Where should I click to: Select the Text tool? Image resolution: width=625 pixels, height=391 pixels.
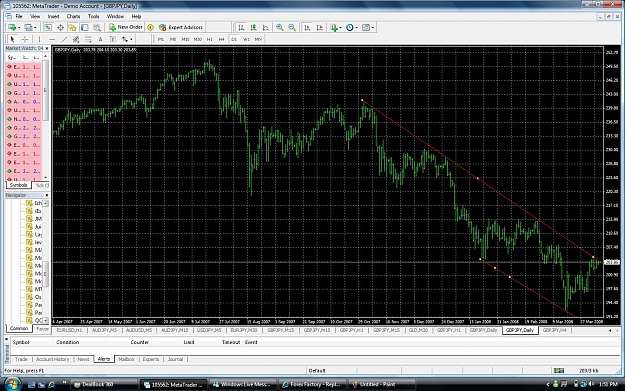point(100,39)
